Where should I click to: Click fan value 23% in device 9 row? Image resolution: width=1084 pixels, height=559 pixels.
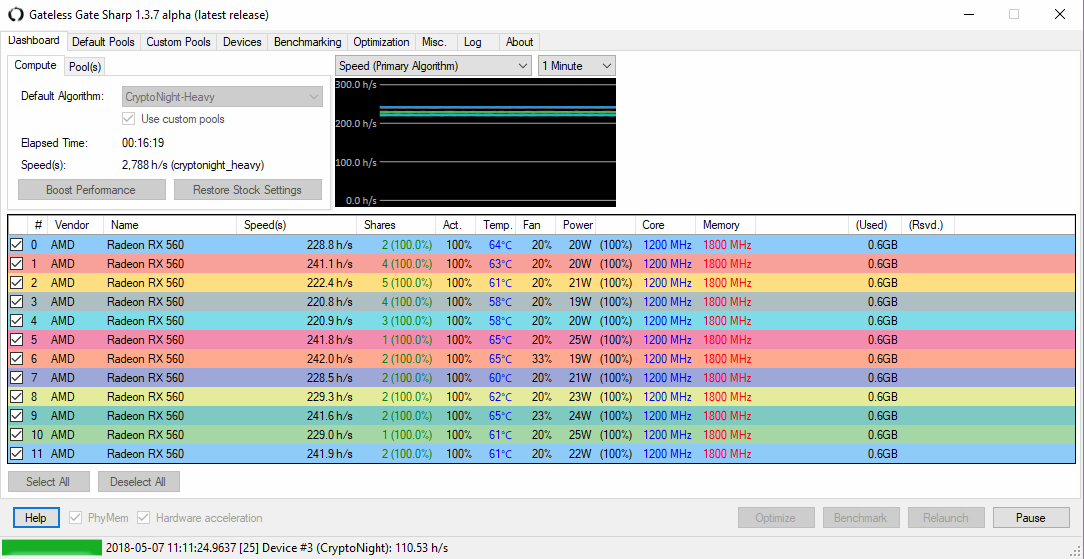(541, 416)
